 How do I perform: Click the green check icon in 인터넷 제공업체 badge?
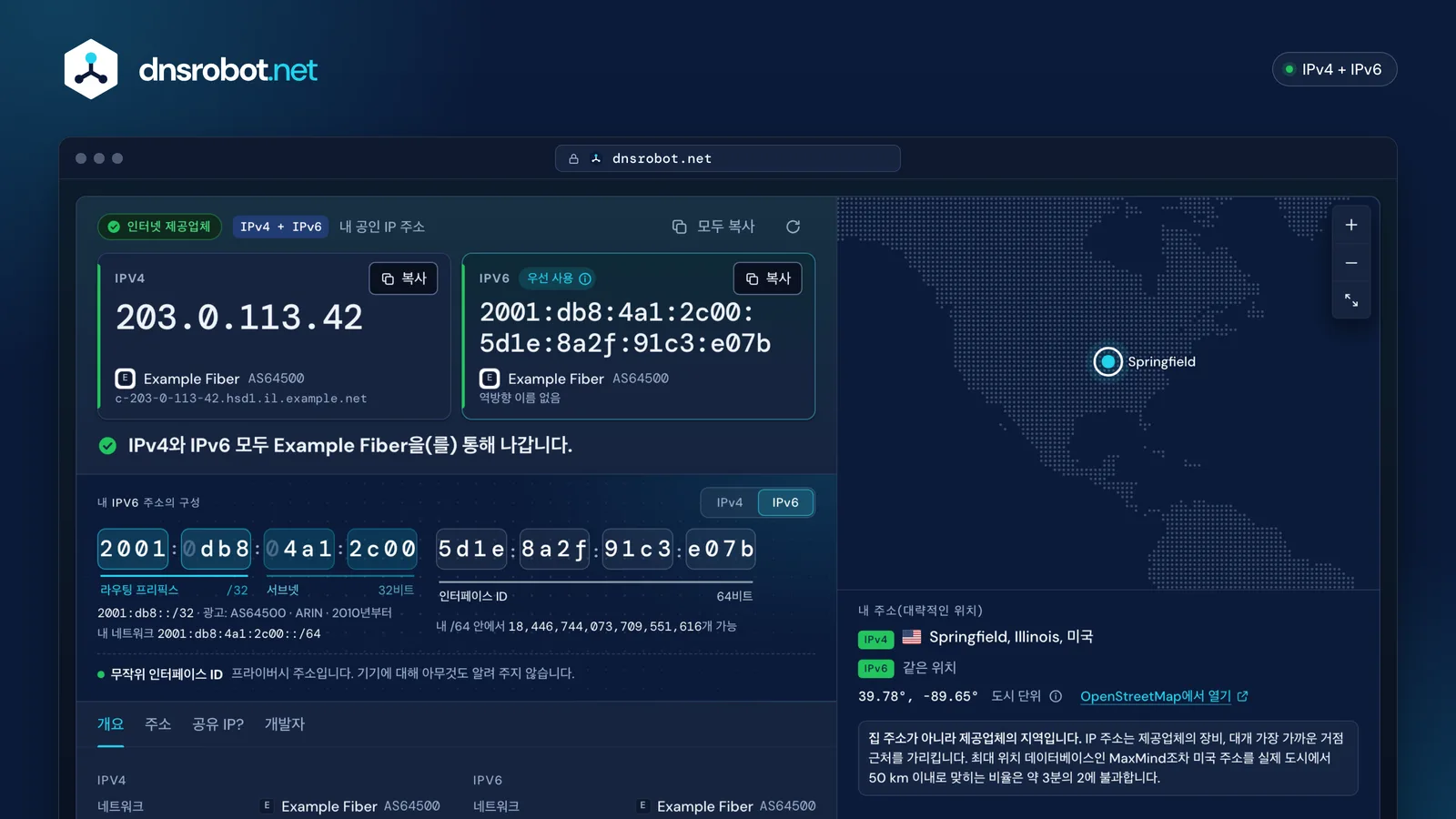114,227
